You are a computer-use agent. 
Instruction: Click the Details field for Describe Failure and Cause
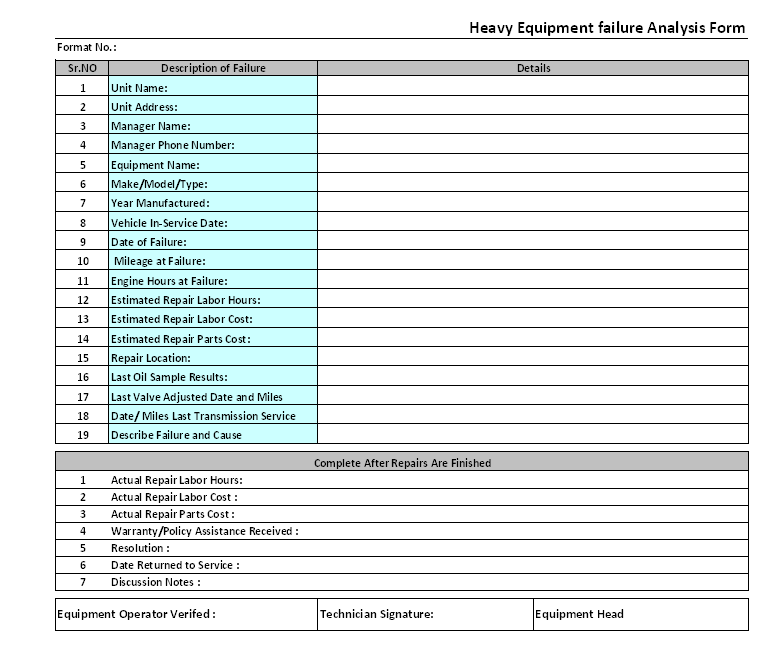(533, 434)
